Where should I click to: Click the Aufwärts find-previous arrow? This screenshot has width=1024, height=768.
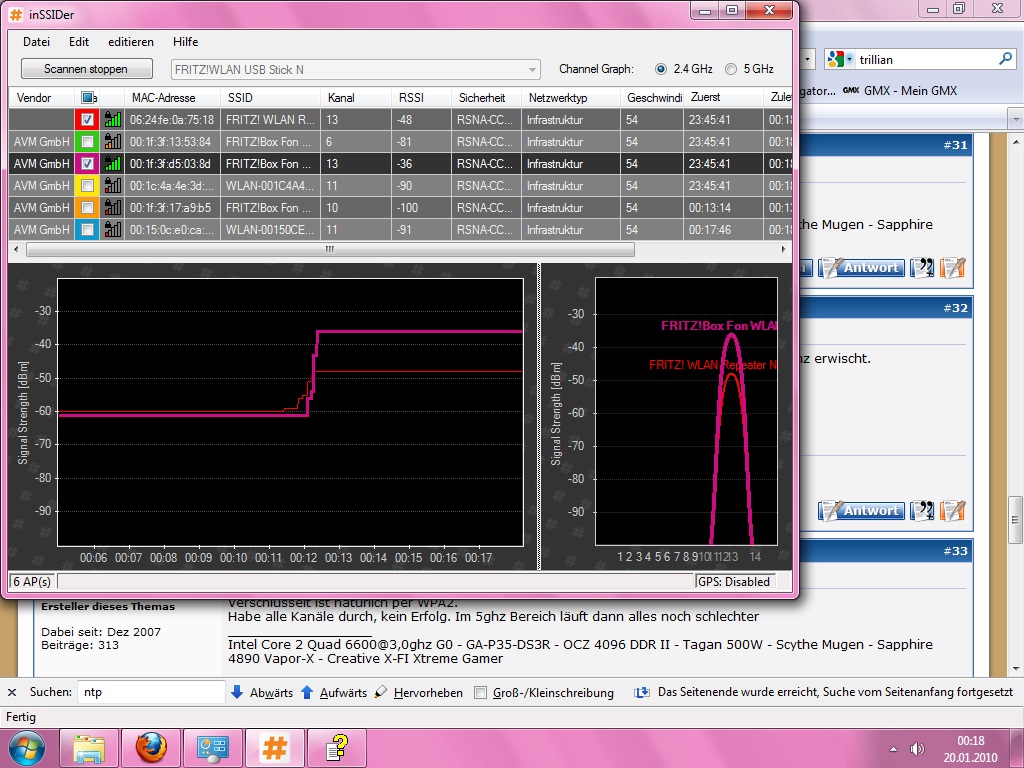click(x=307, y=692)
